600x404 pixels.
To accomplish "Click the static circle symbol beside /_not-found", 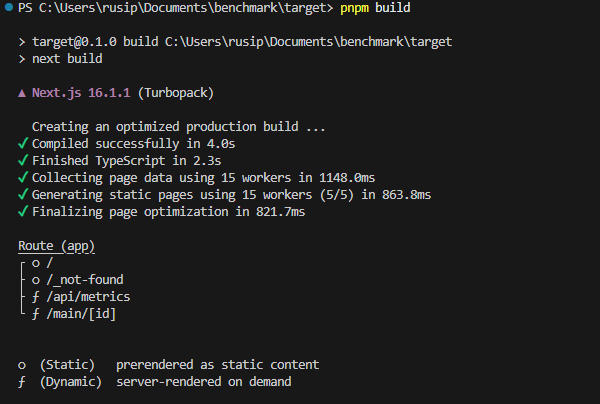I will pos(36,280).
